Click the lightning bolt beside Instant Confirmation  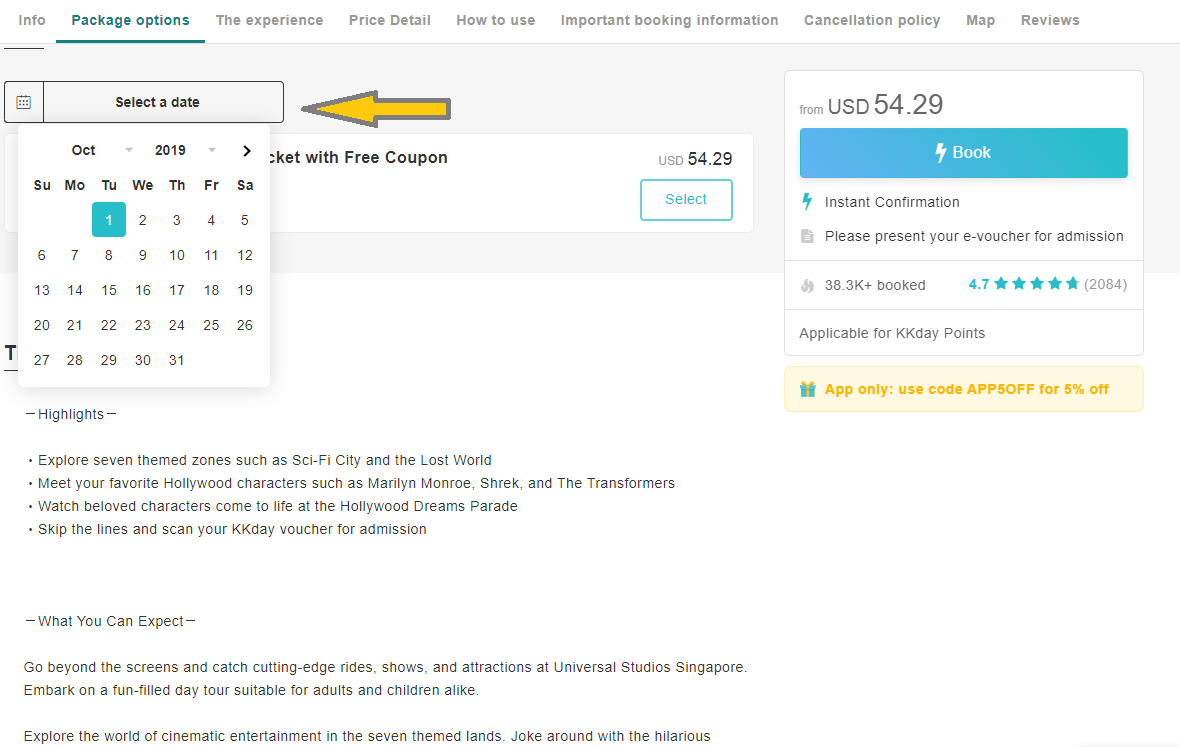pyautogui.click(x=807, y=202)
